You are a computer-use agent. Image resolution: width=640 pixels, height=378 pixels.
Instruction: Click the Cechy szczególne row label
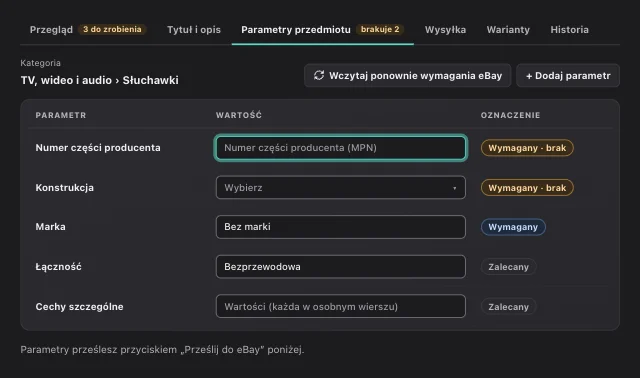coord(79,307)
